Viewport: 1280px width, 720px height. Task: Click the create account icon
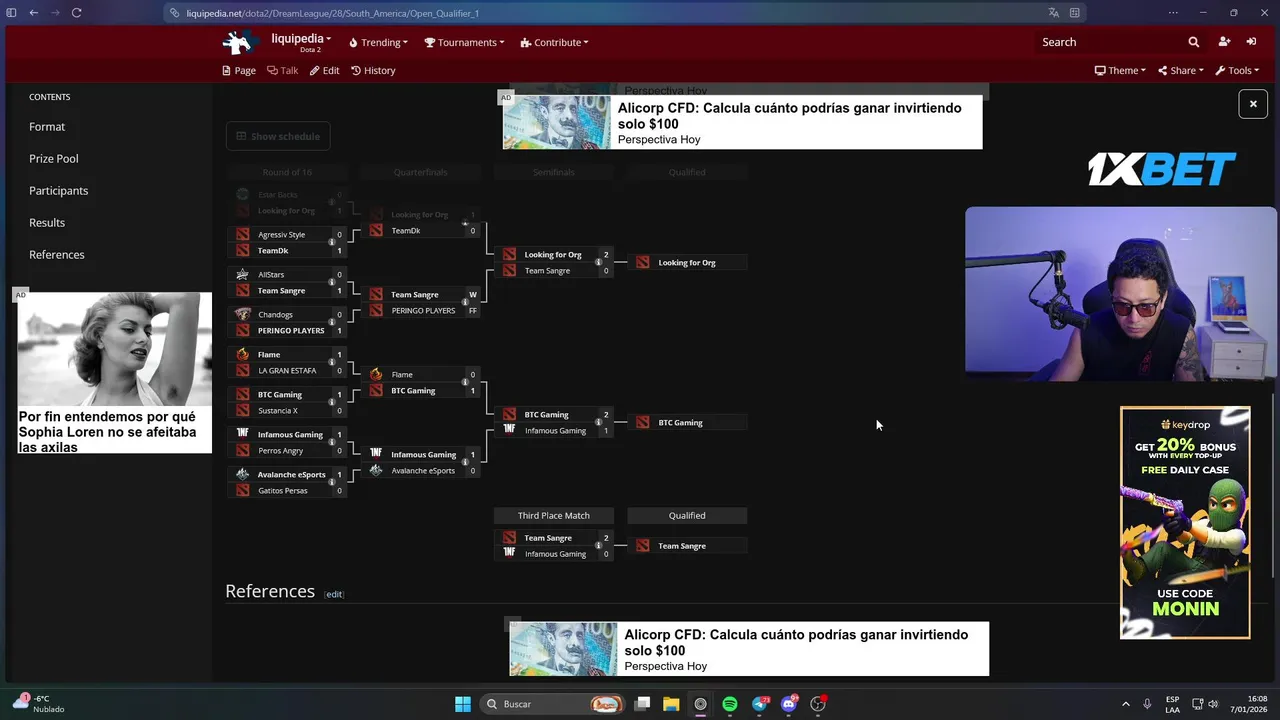pos(1224,42)
